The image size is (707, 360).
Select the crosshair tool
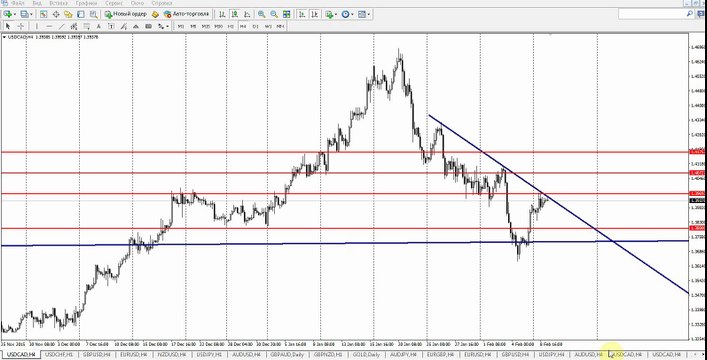click(x=21, y=26)
